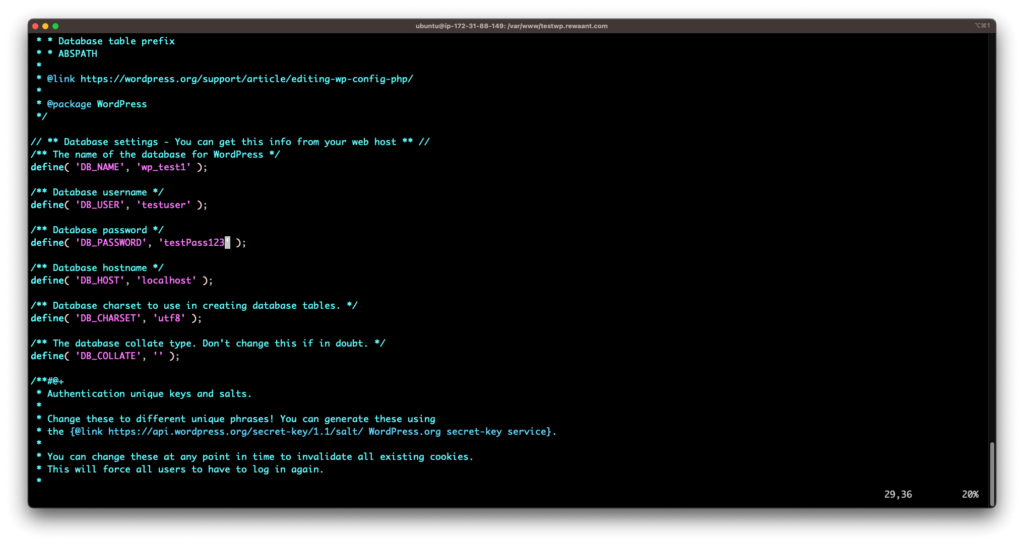The height and width of the screenshot is (545, 1024).
Task: Click the wordpress.org editing-wp-config-php link
Action: [246, 79]
